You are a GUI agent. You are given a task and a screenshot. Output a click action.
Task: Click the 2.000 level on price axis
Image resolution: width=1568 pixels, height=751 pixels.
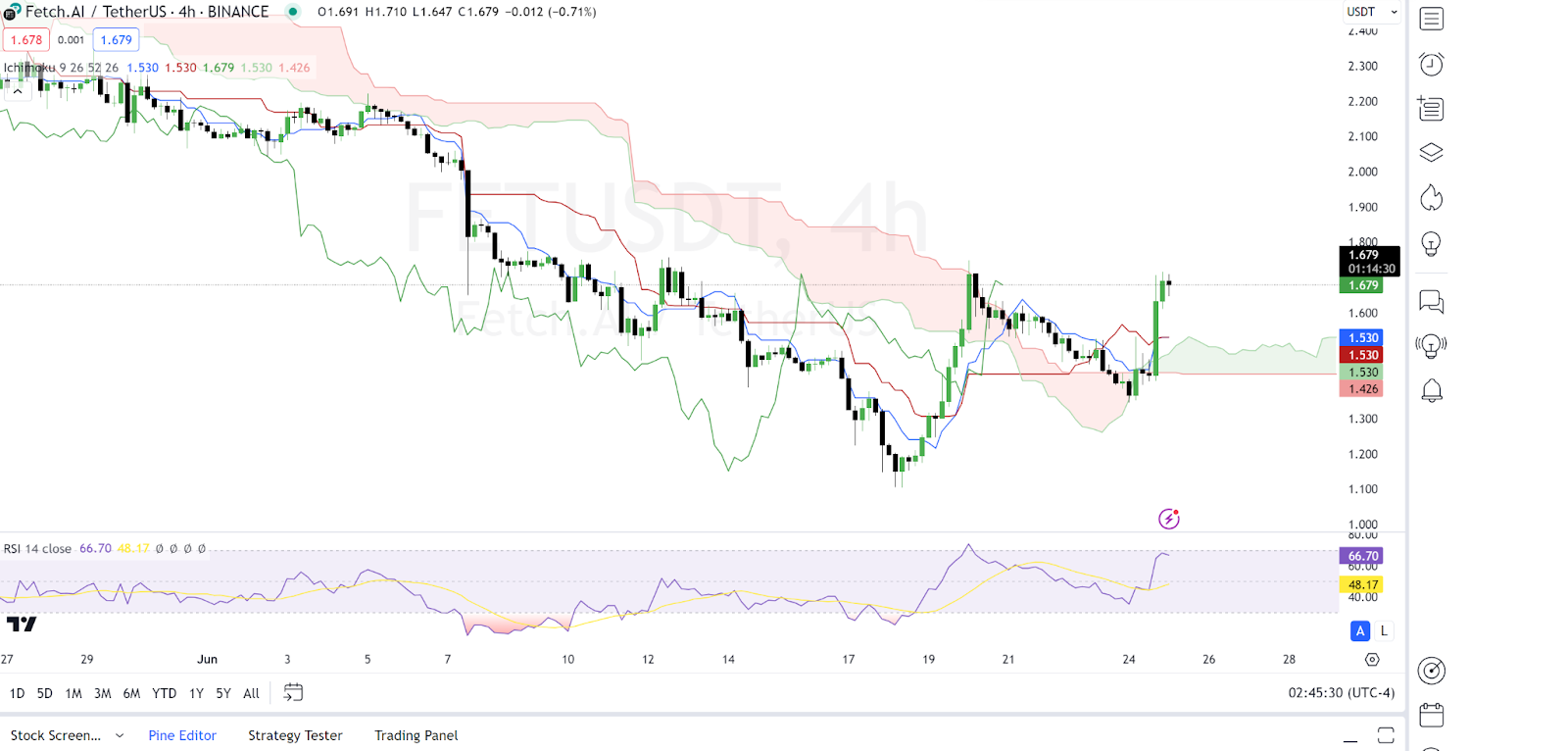click(x=1362, y=172)
